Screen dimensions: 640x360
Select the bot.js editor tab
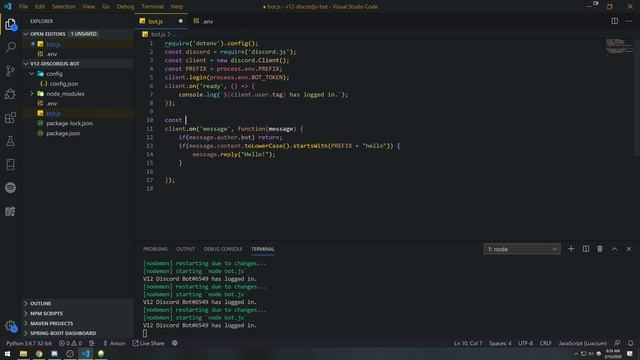point(161,21)
